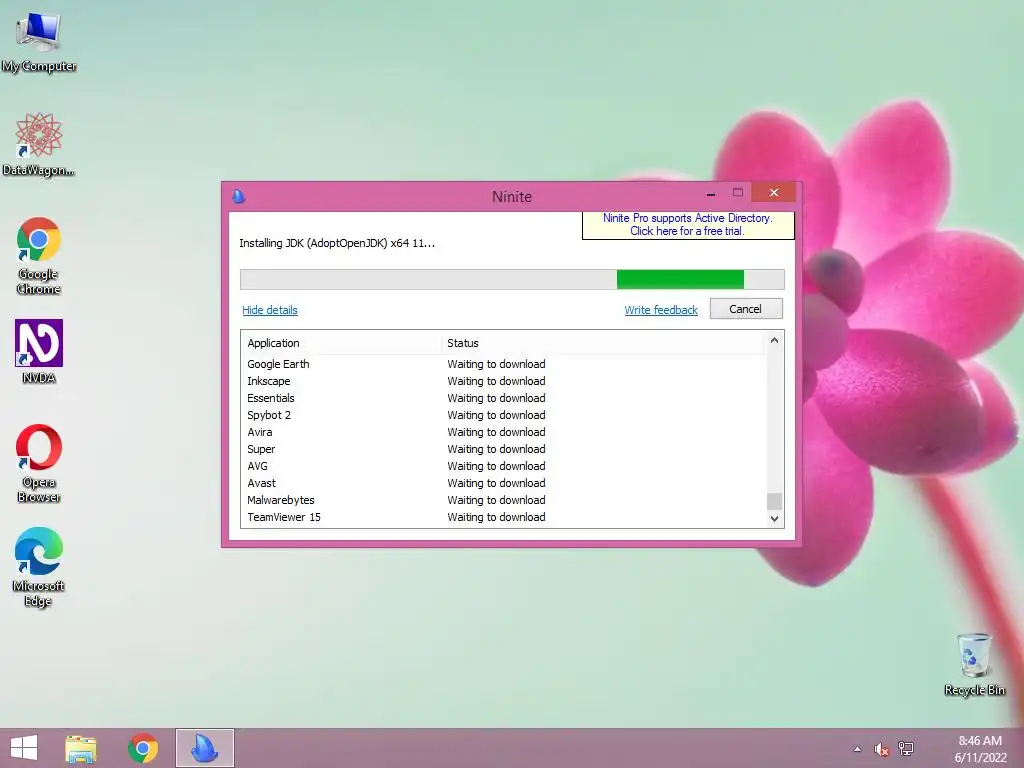Select the Essentials row
Image resolution: width=1024 pixels, height=768 pixels.
(503, 398)
